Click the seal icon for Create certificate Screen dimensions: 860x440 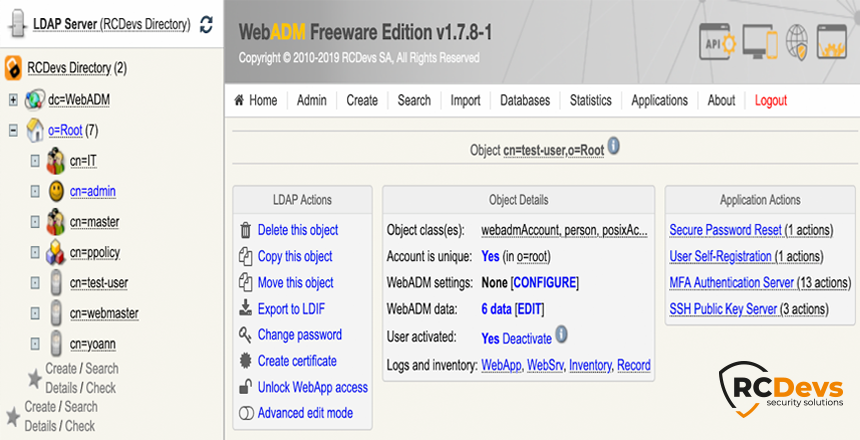246,360
